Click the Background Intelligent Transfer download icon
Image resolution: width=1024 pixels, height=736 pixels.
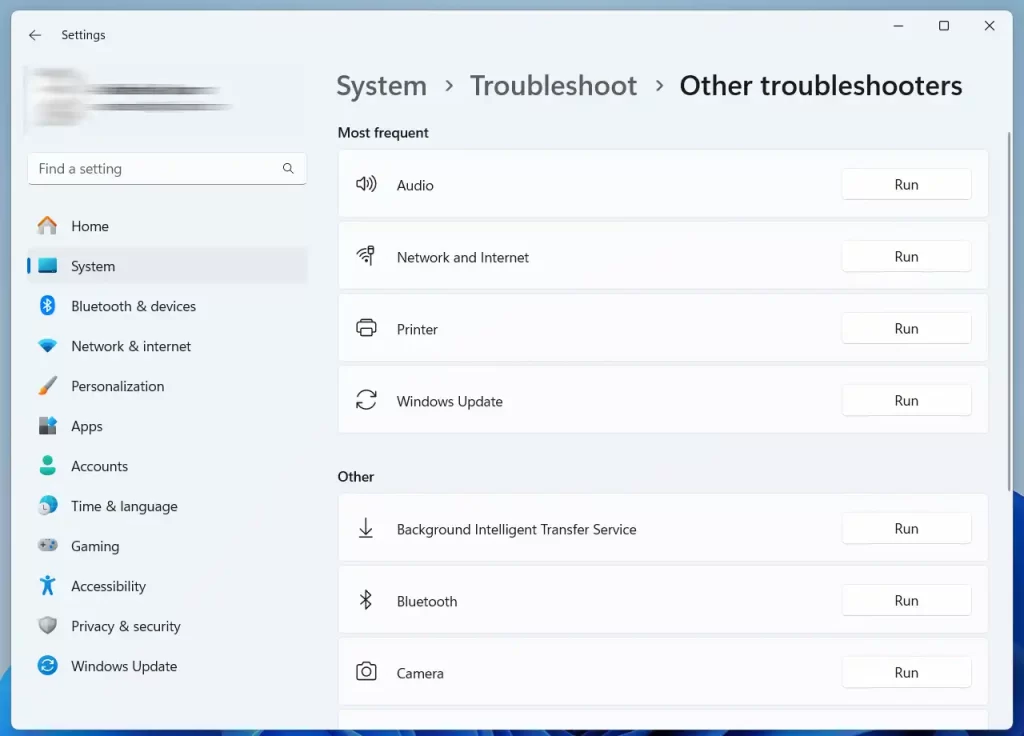[x=366, y=528]
